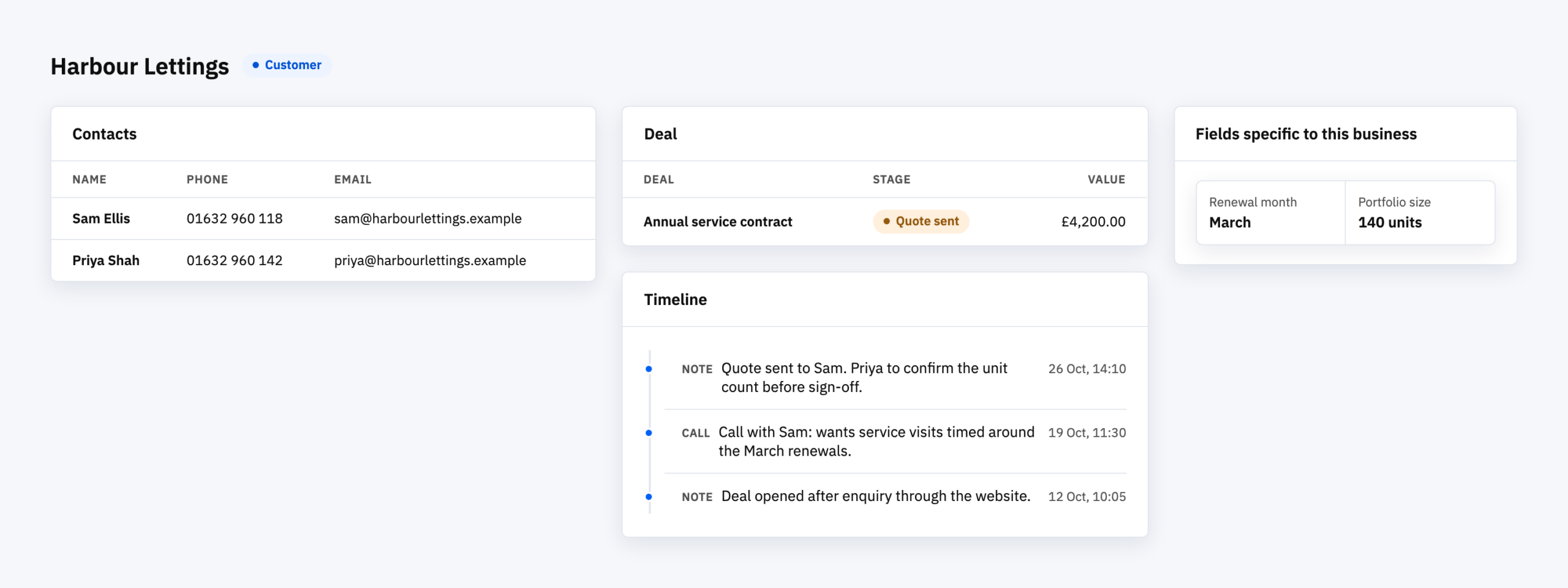This screenshot has height=588, width=1568.
Task: Select phone number 01632 960 118
Action: (x=235, y=219)
